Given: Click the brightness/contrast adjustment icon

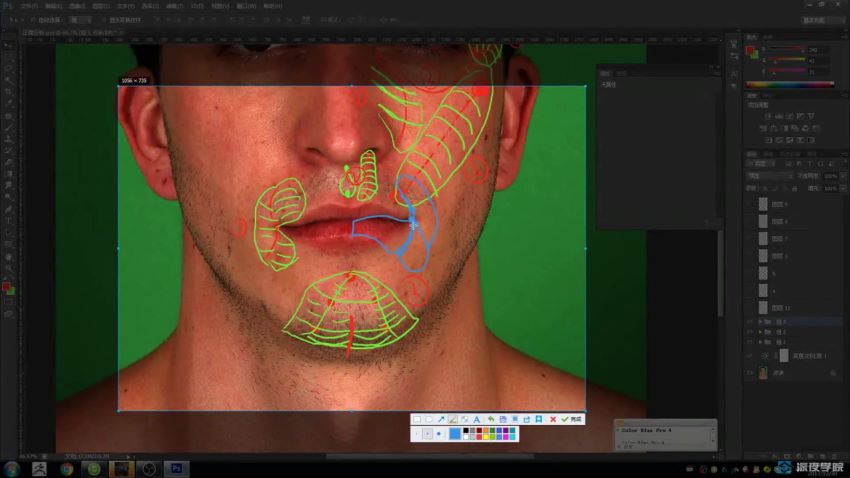Looking at the screenshot, I should tap(768, 116).
